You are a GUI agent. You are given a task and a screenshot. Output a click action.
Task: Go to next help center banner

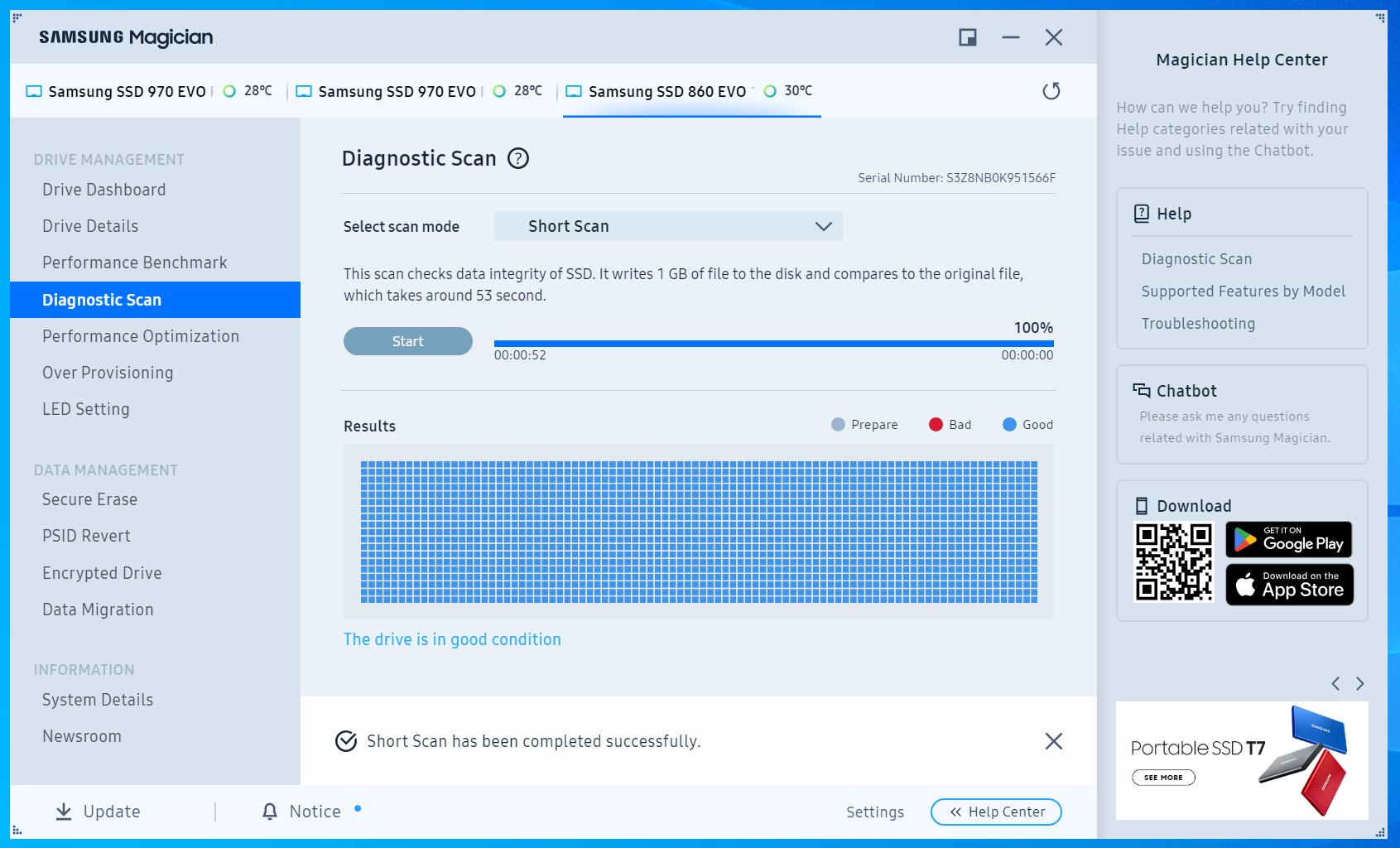point(1359,683)
